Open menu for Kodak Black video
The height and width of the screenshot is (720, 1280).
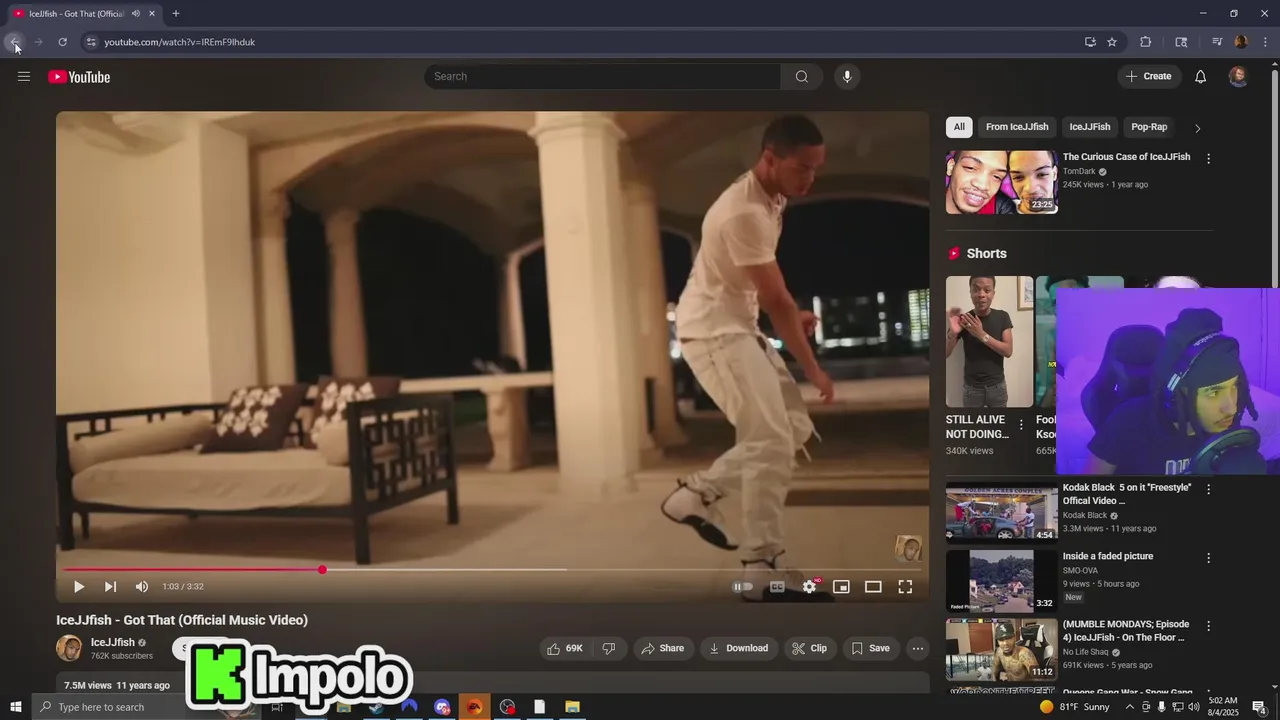(1208, 490)
